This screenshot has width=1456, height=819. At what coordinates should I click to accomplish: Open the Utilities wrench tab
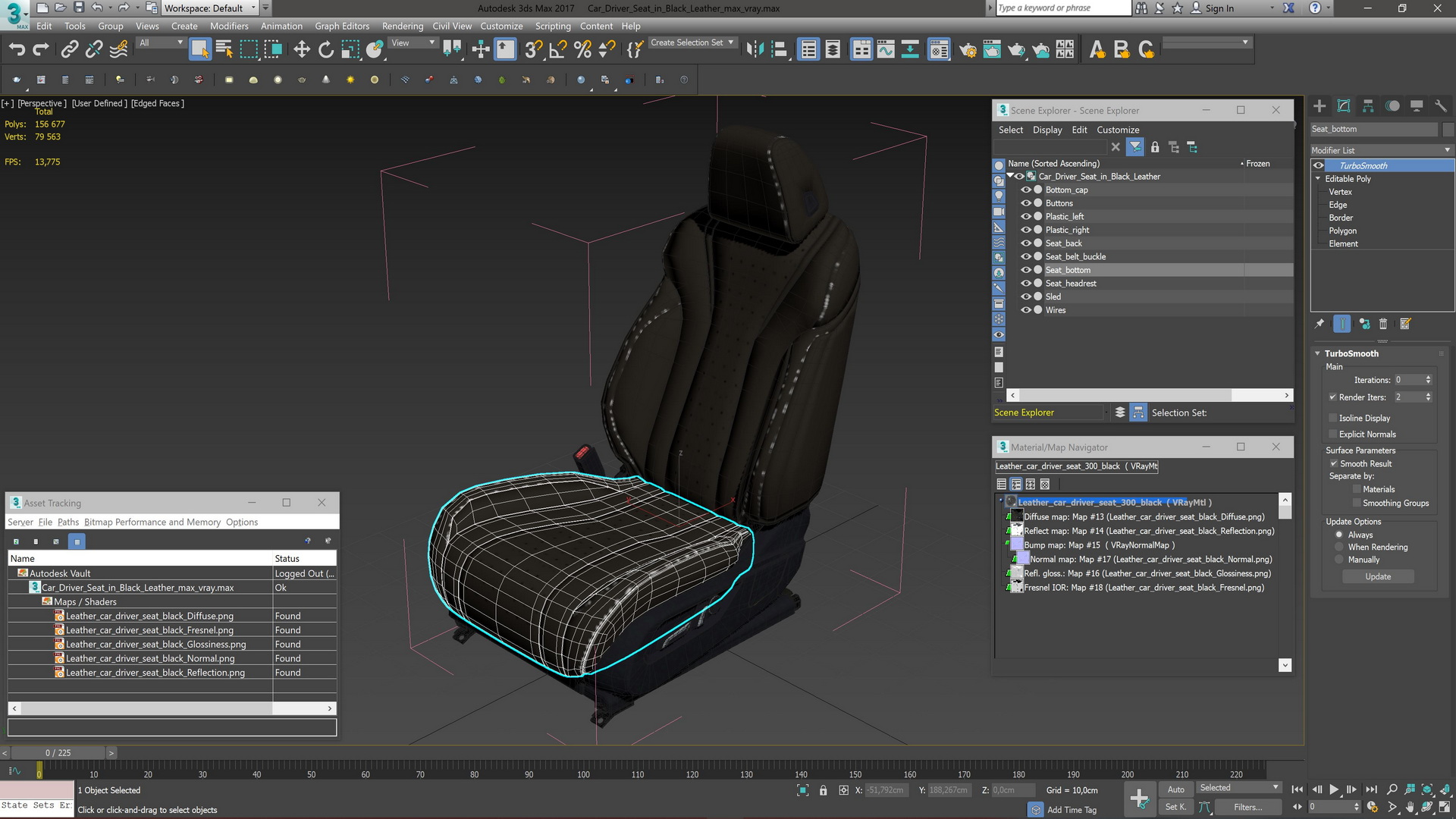click(x=1441, y=106)
